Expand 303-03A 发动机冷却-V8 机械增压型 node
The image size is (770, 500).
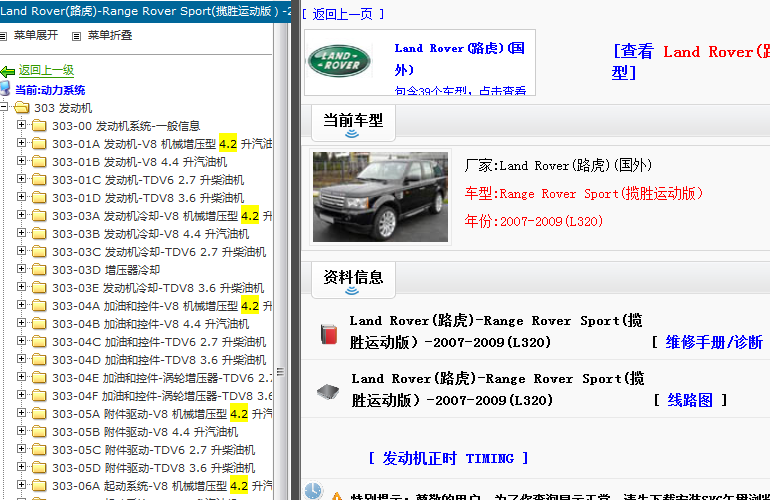(21, 215)
